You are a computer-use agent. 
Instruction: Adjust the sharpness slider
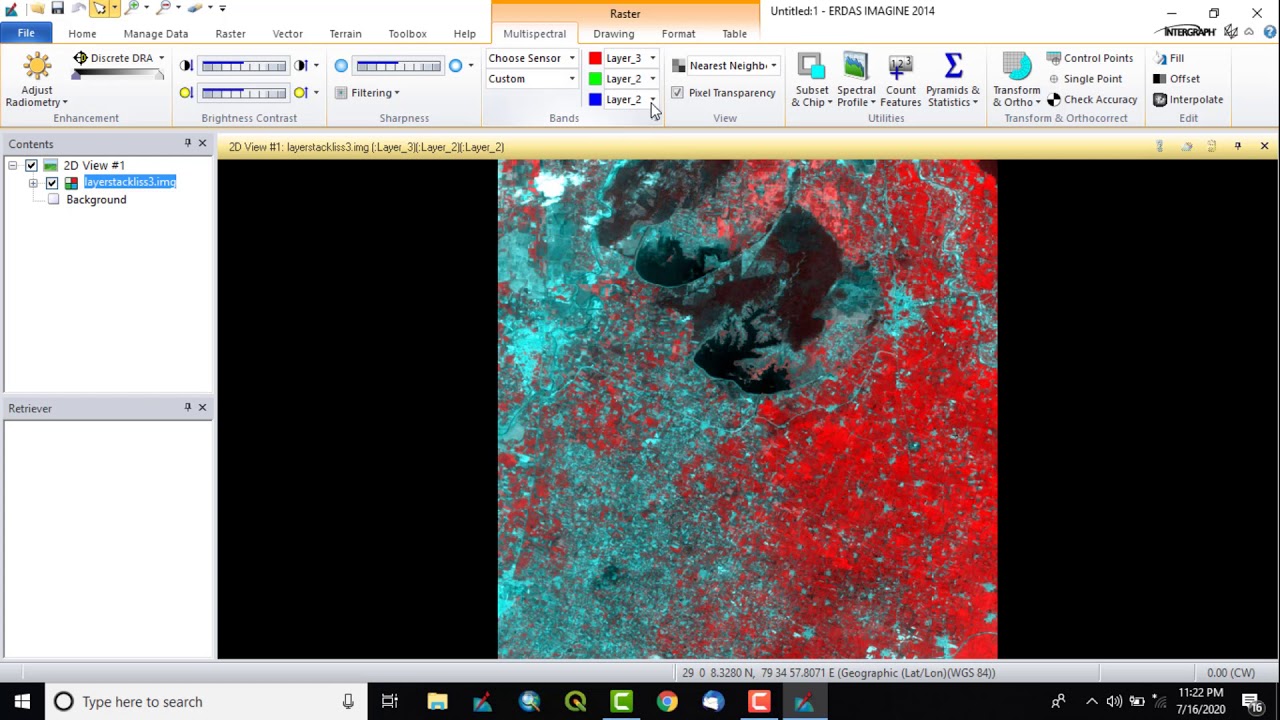(398, 66)
